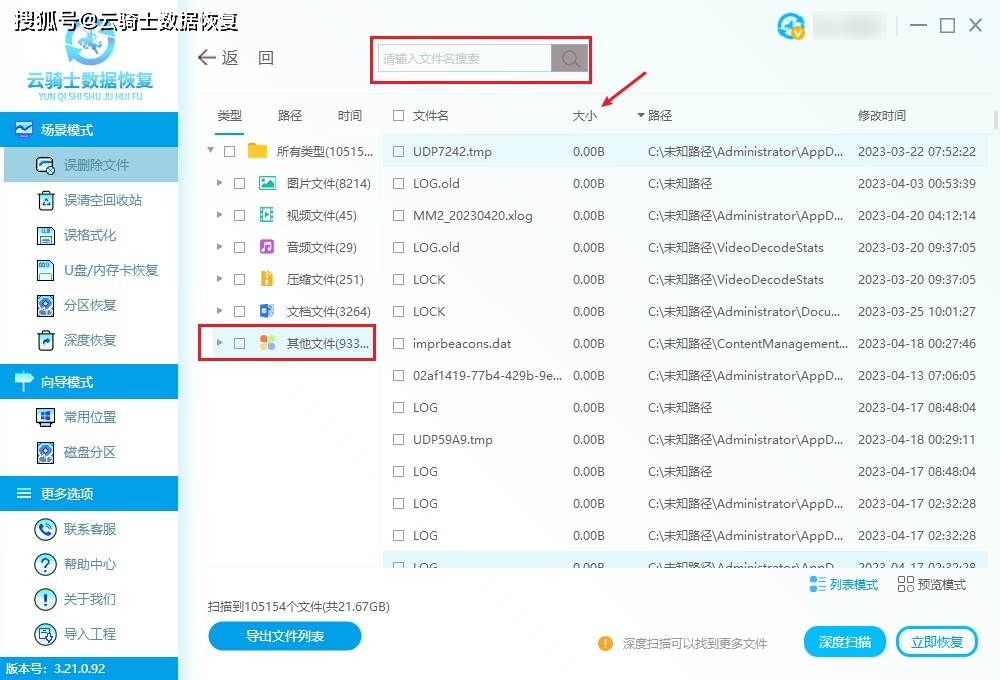The height and width of the screenshot is (680, 1000).
Task: Expand the 音频文件 node
Action: (x=219, y=247)
